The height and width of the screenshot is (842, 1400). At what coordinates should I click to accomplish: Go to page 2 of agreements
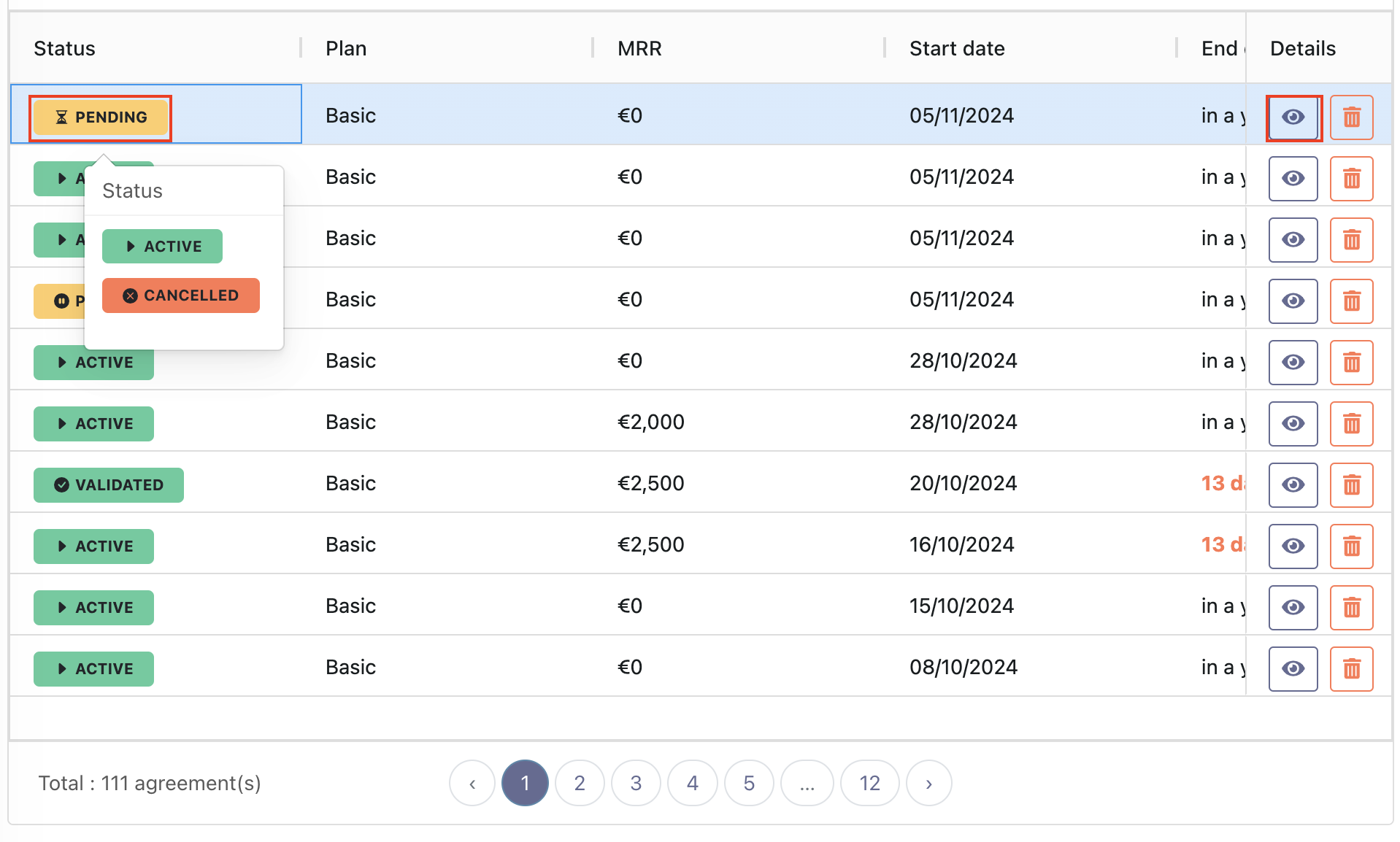(580, 783)
